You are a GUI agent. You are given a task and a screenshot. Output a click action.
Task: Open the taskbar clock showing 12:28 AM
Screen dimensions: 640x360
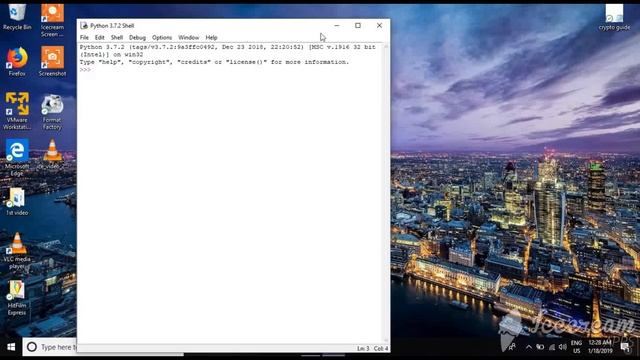pyautogui.click(x=600, y=347)
